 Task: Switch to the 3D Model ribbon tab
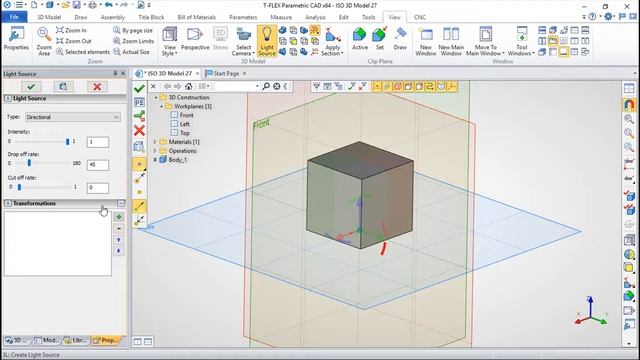[x=49, y=17]
